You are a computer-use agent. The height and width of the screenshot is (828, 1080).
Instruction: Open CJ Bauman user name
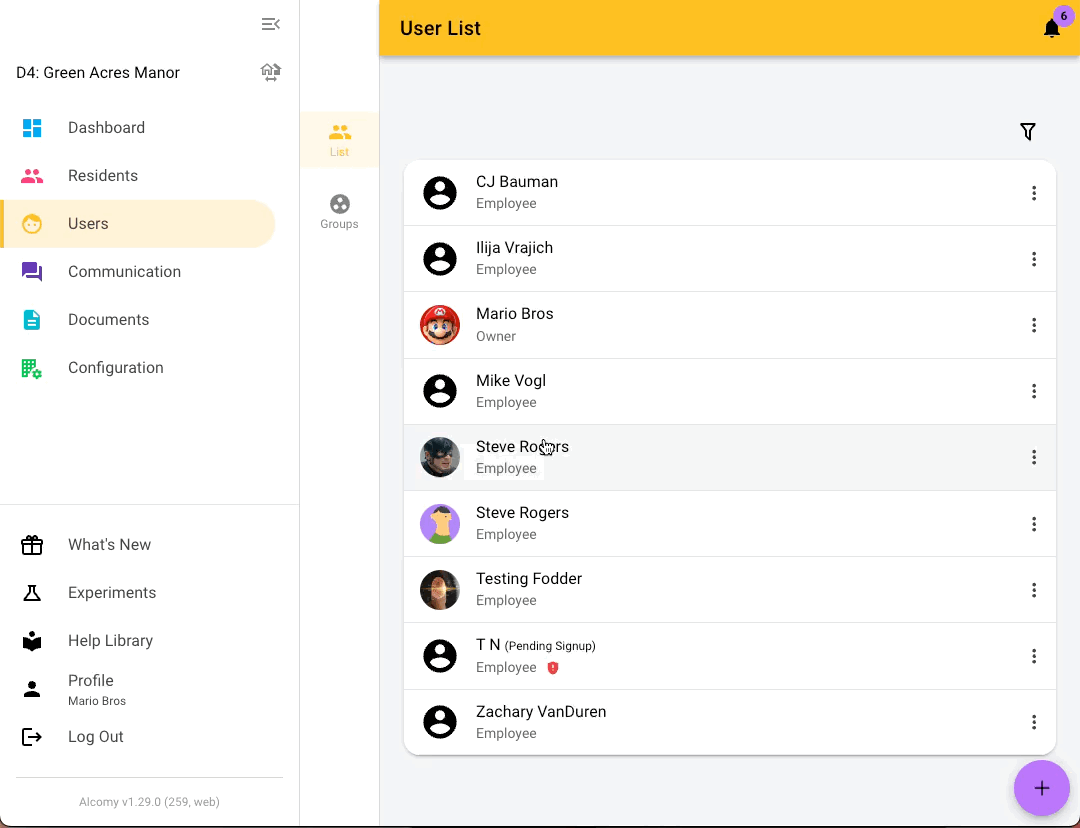point(517,182)
